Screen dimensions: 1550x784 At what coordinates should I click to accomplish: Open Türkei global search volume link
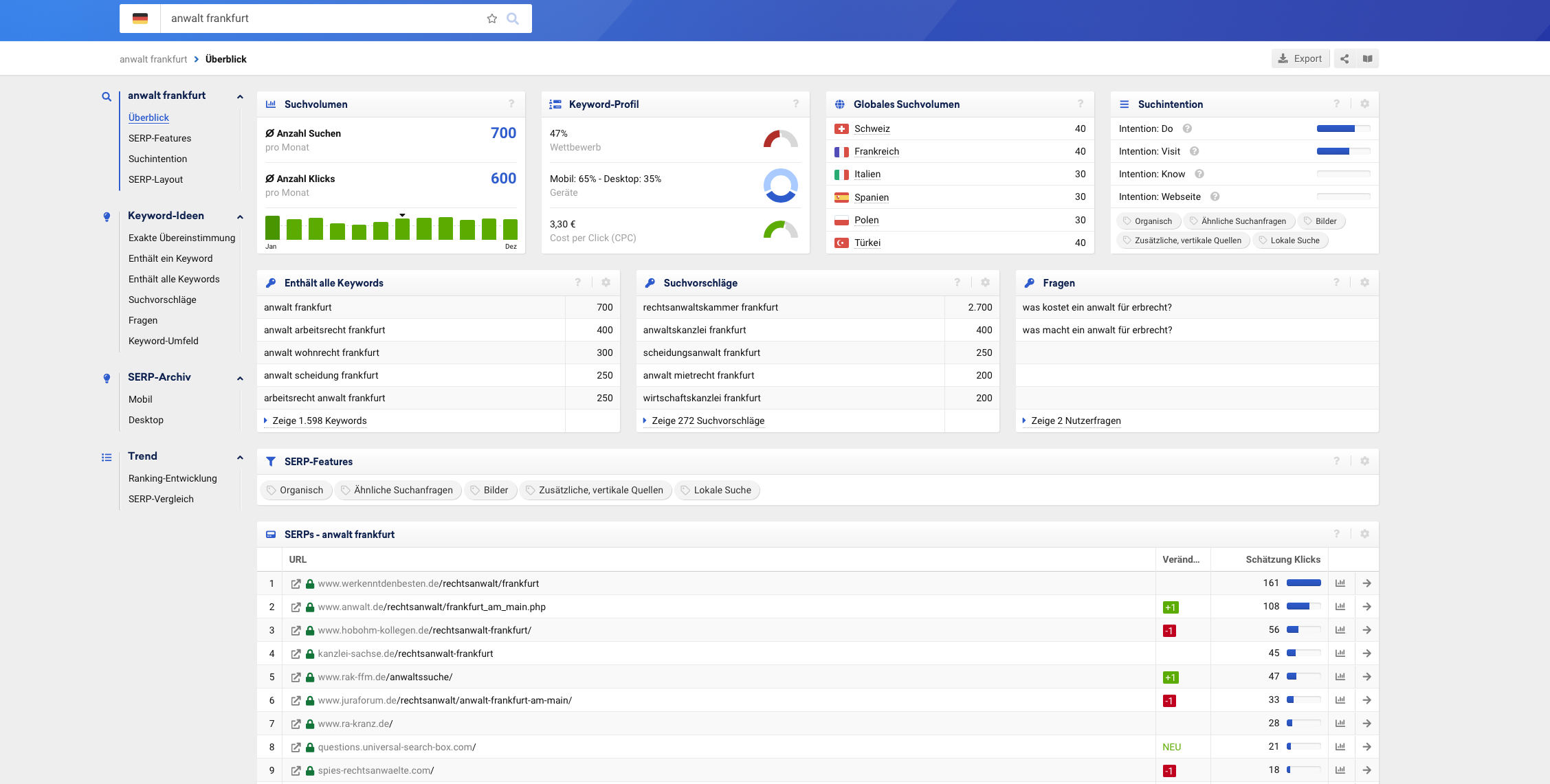point(867,243)
